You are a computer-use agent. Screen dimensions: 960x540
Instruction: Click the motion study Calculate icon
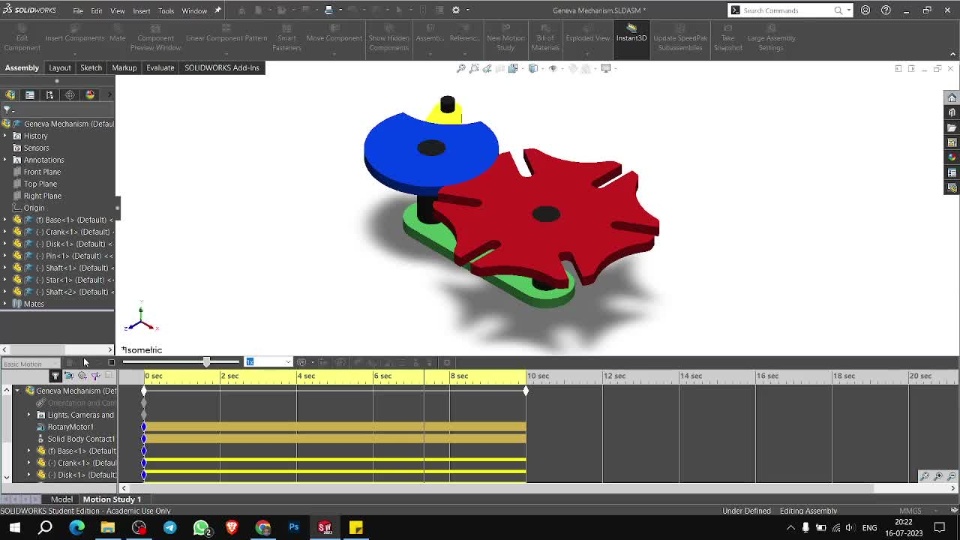tap(70, 362)
